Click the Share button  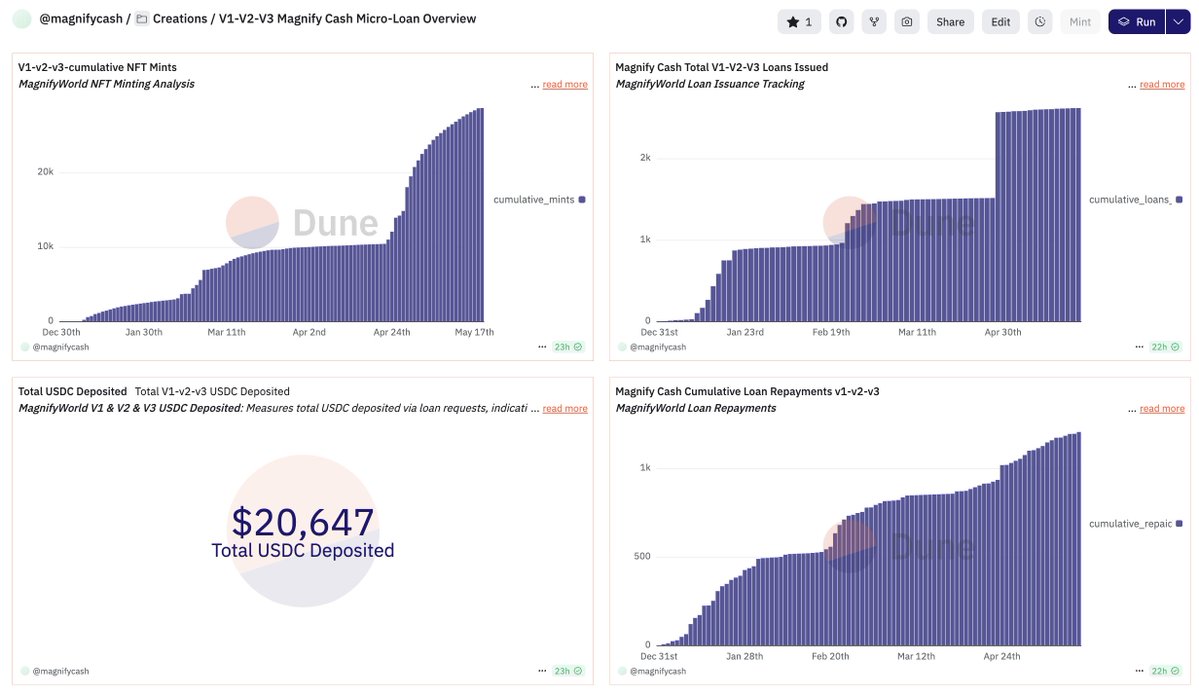pos(950,22)
